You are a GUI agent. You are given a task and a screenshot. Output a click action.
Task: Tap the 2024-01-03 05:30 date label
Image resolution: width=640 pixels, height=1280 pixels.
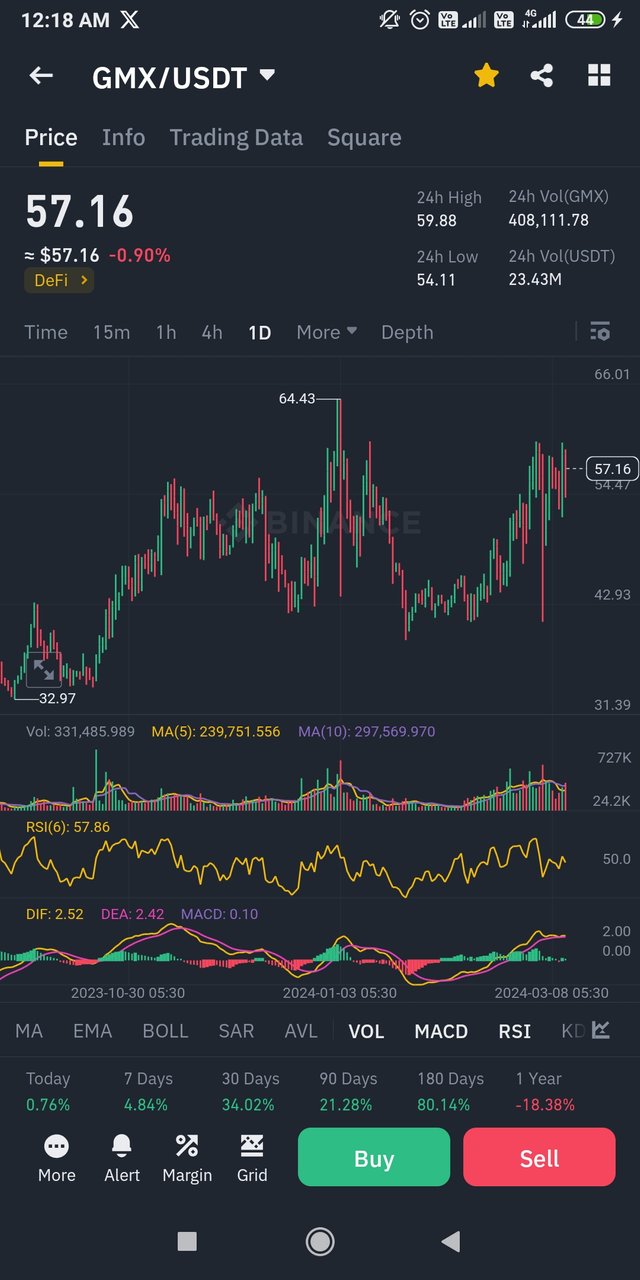coord(339,993)
